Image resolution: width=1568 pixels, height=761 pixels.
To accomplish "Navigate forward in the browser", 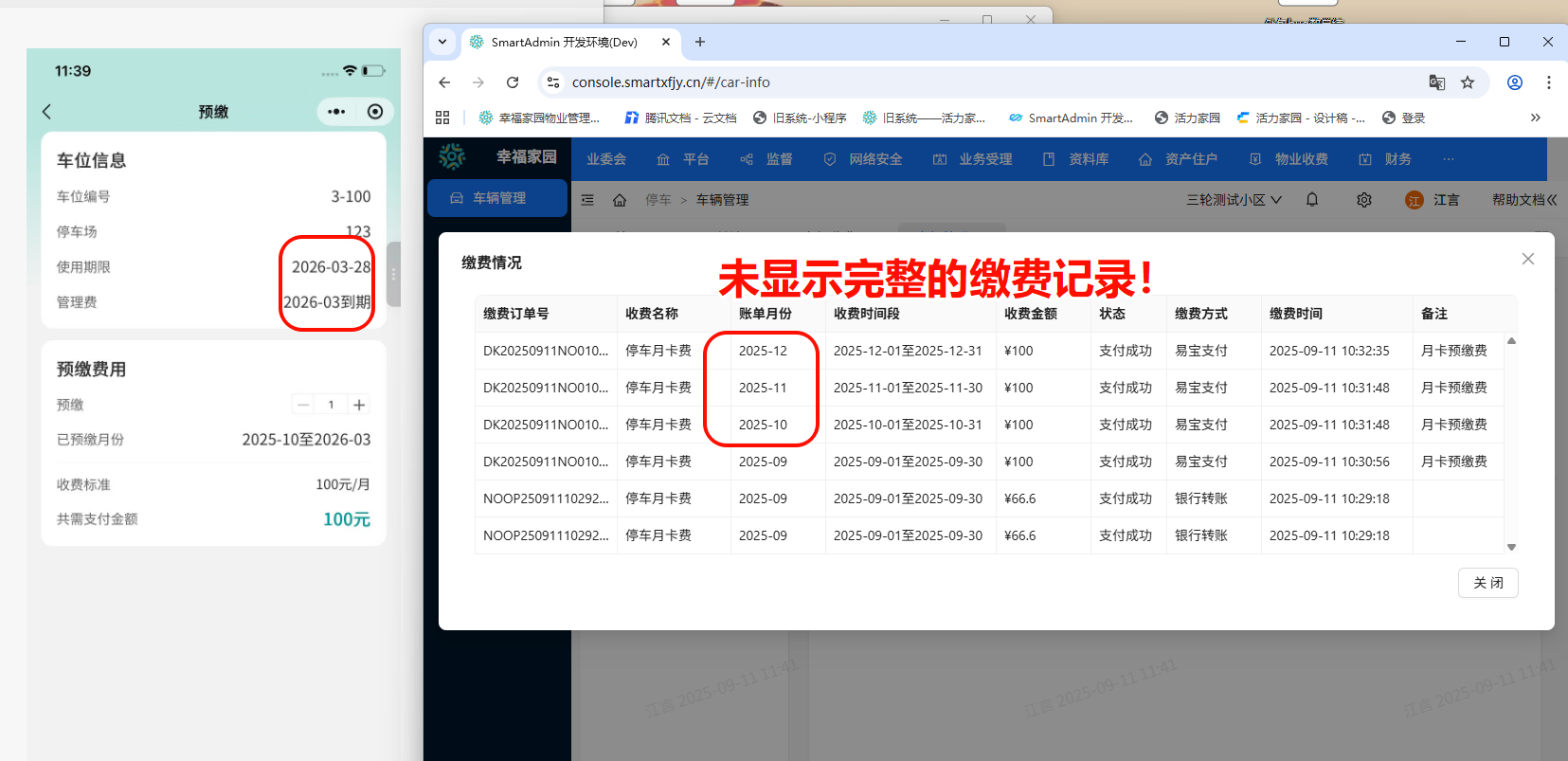I will pos(478,82).
